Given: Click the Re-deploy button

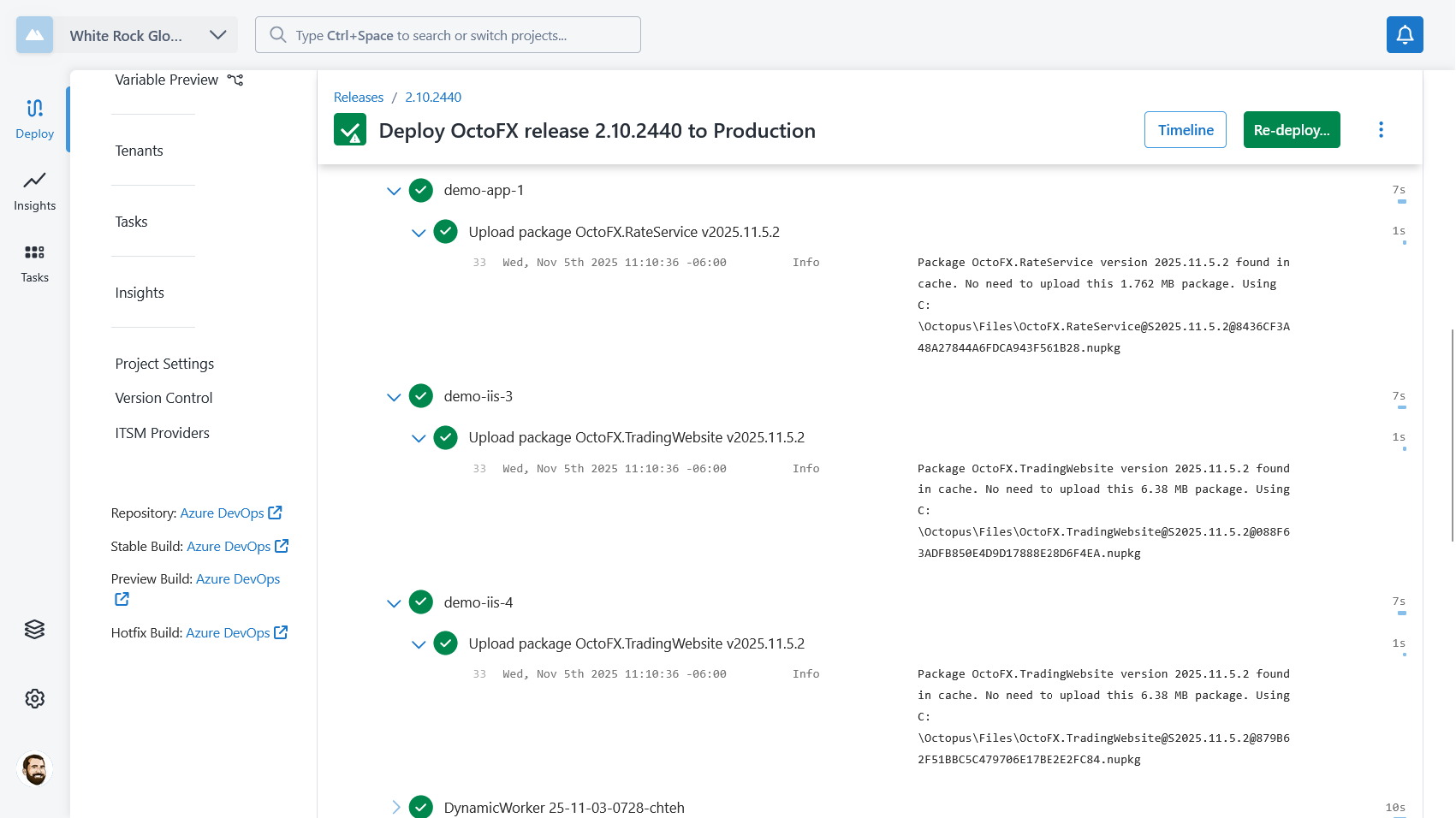Looking at the screenshot, I should [x=1291, y=130].
